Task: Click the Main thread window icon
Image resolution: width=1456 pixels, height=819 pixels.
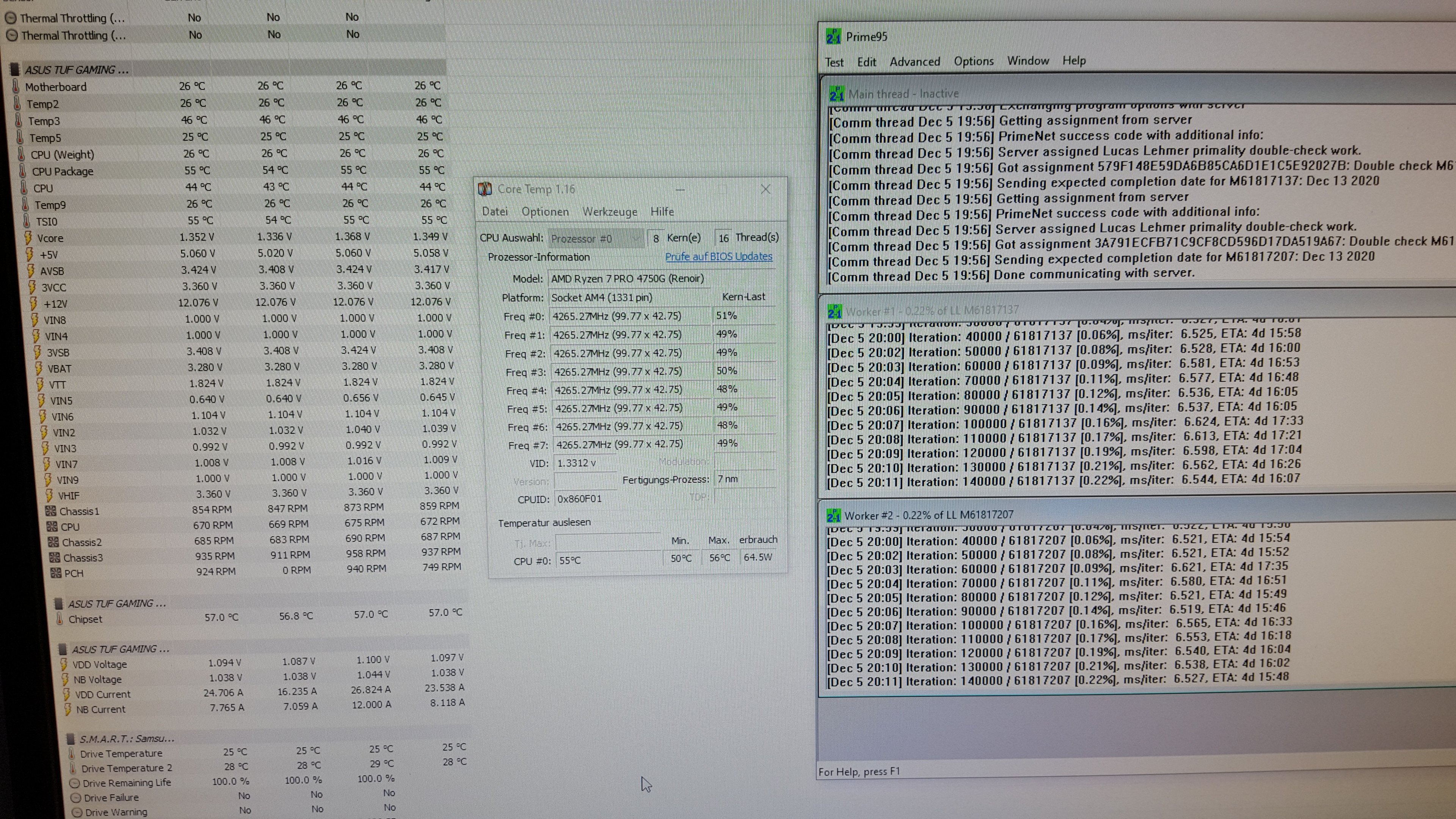Action: tap(836, 94)
